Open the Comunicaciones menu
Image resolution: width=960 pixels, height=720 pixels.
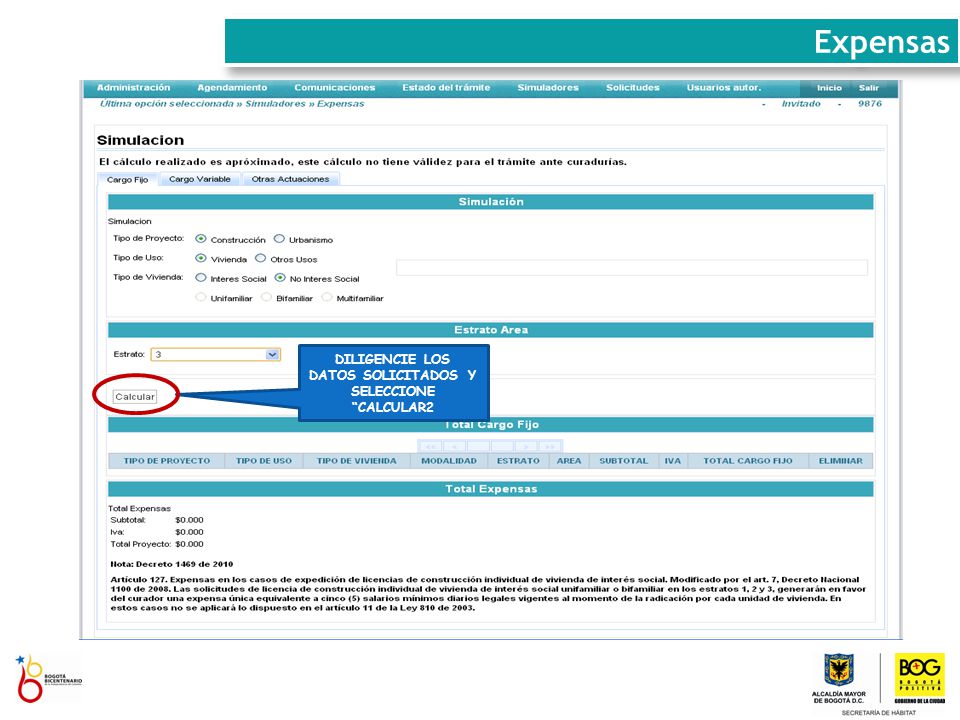[x=334, y=88]
